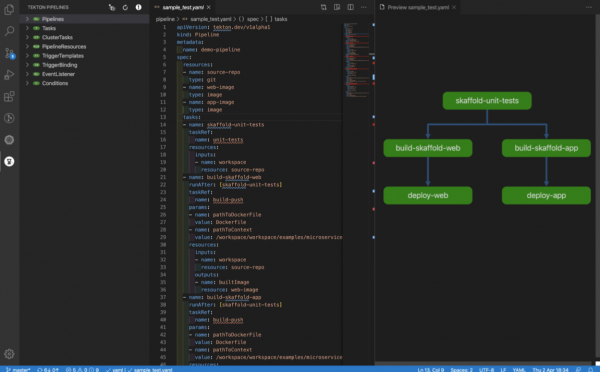Click the Preview panel horizontal scrollbar
Image resolution: width=600 pixels, height=372 pixels.
483,363
